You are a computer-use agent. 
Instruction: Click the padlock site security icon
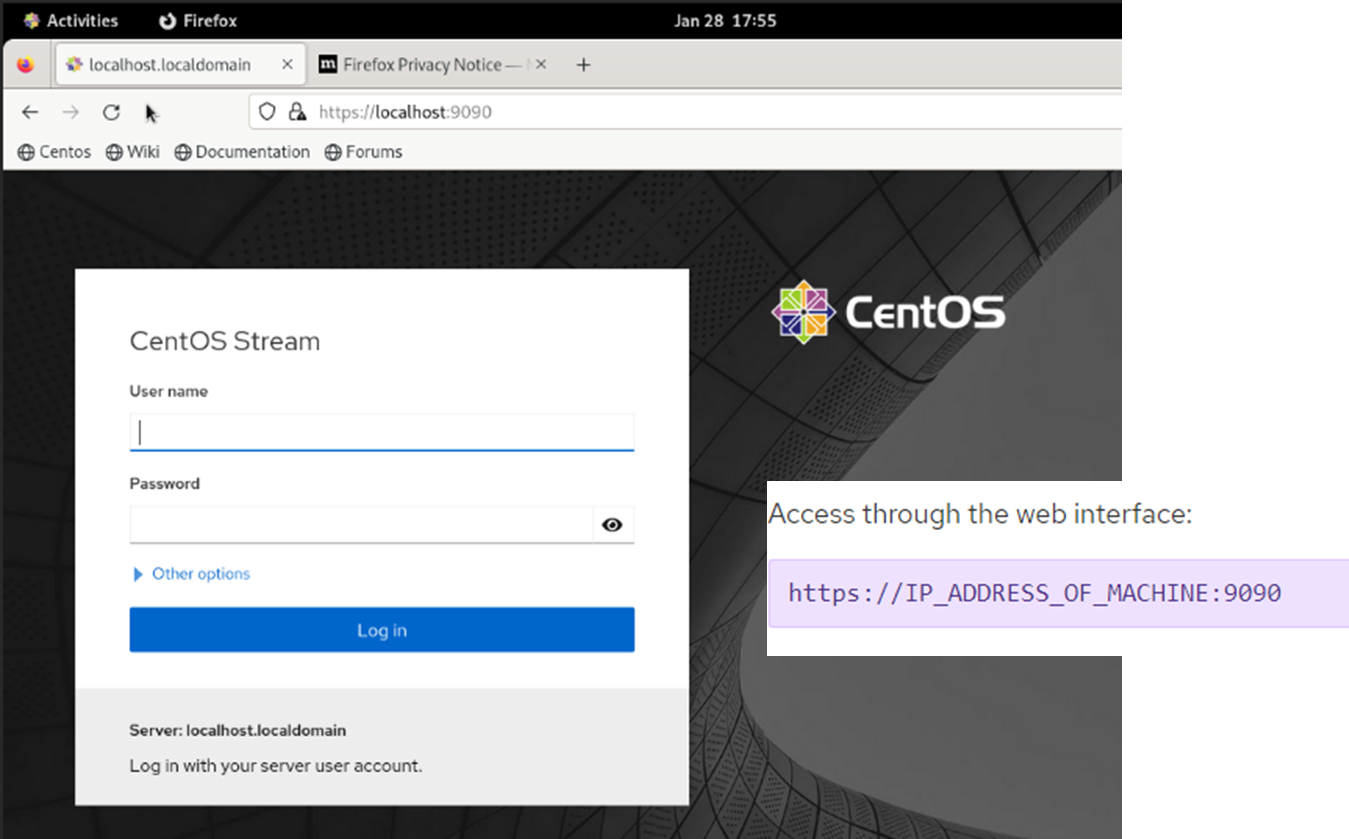297,112
